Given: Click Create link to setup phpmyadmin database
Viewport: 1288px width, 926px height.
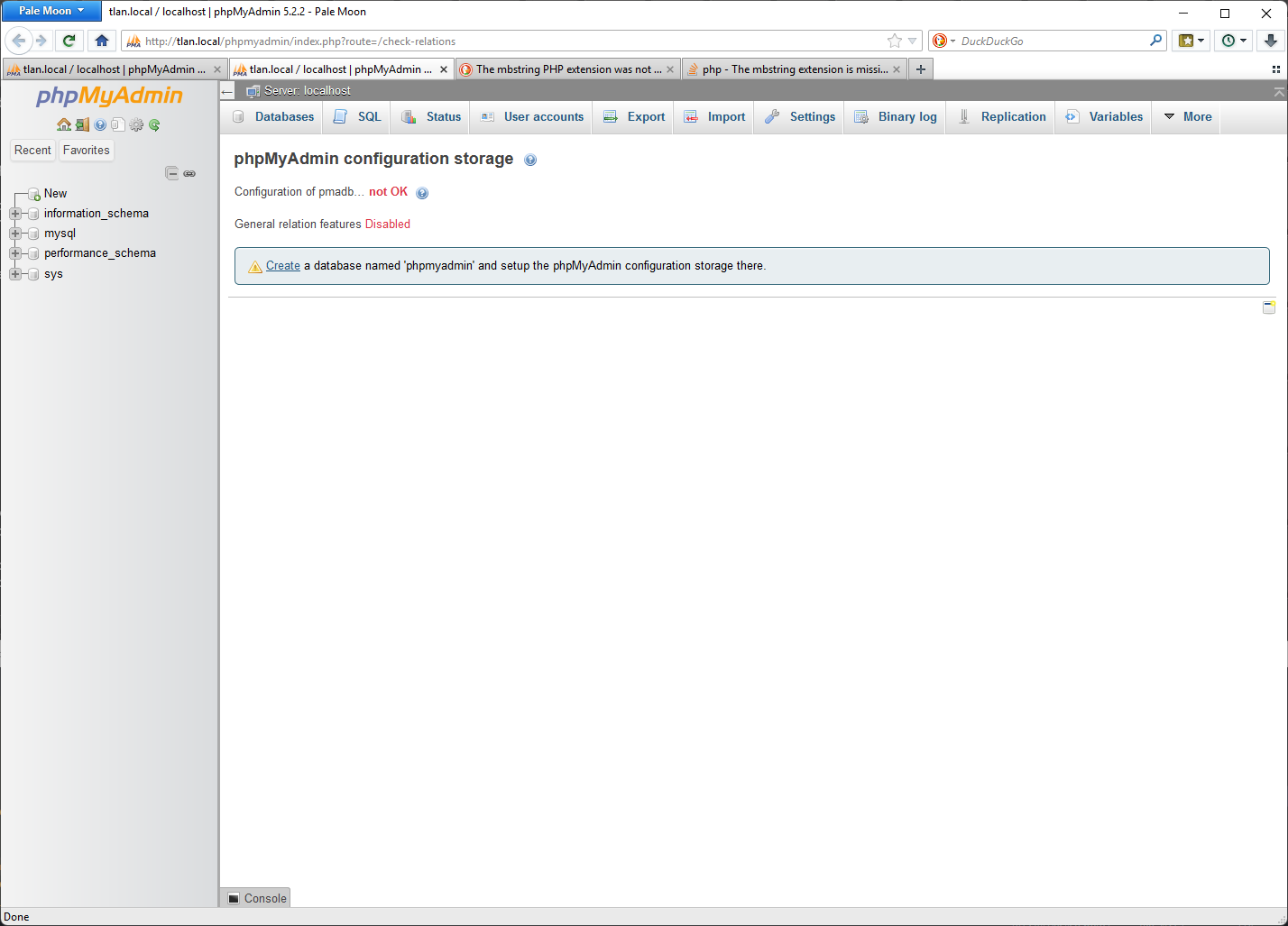Looking at the screenshot, I should pyautogui.click(x=282, y=266).
